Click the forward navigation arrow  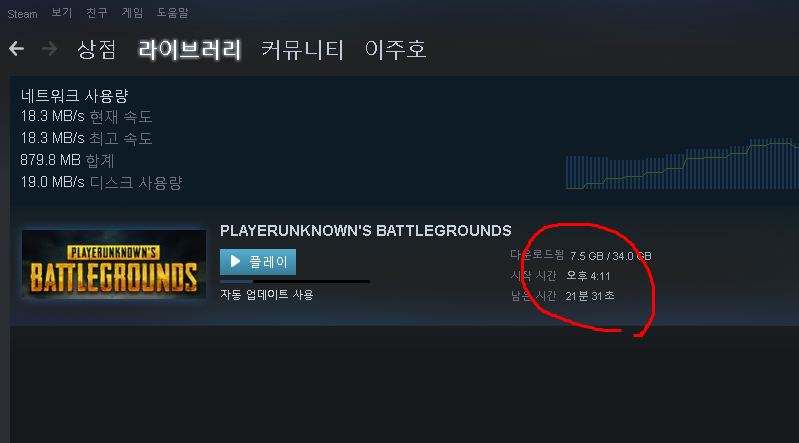click(49, 49)
